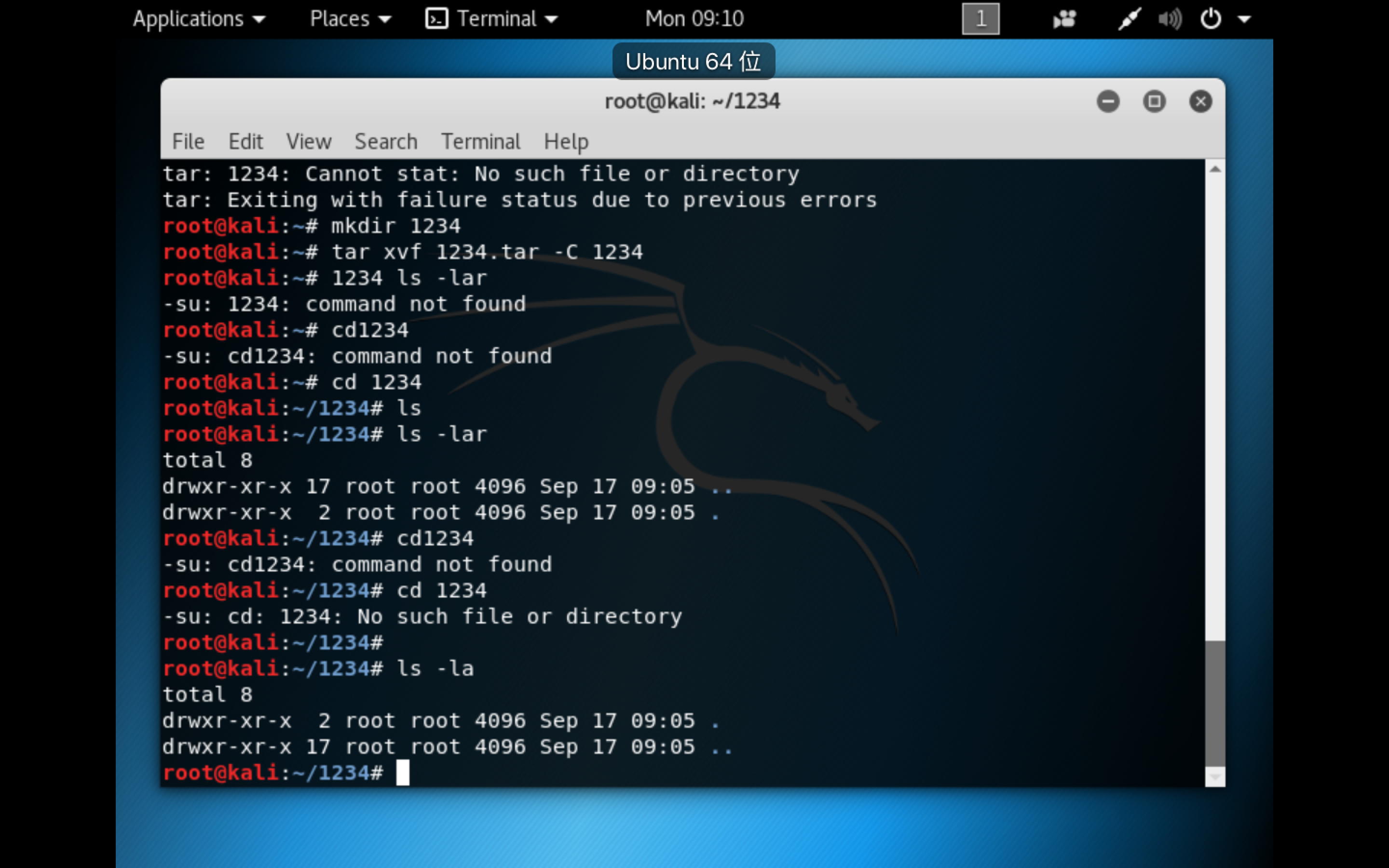Viewport: 1389px width, 868px height.
Task: Open the Terminal menu in menu bar
Action: [x=480, y=141]
